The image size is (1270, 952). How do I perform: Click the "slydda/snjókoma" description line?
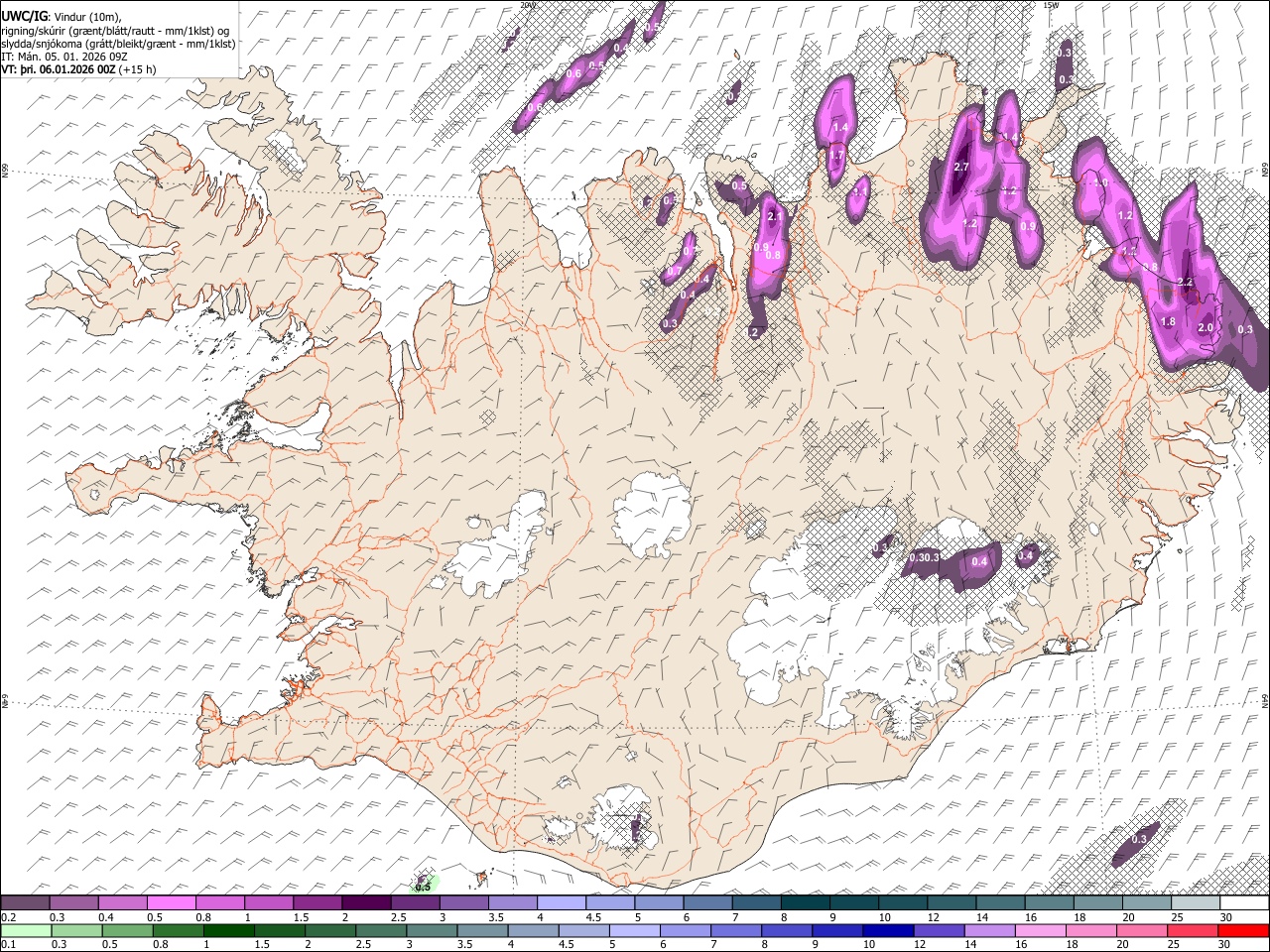(x=118, y=44)
